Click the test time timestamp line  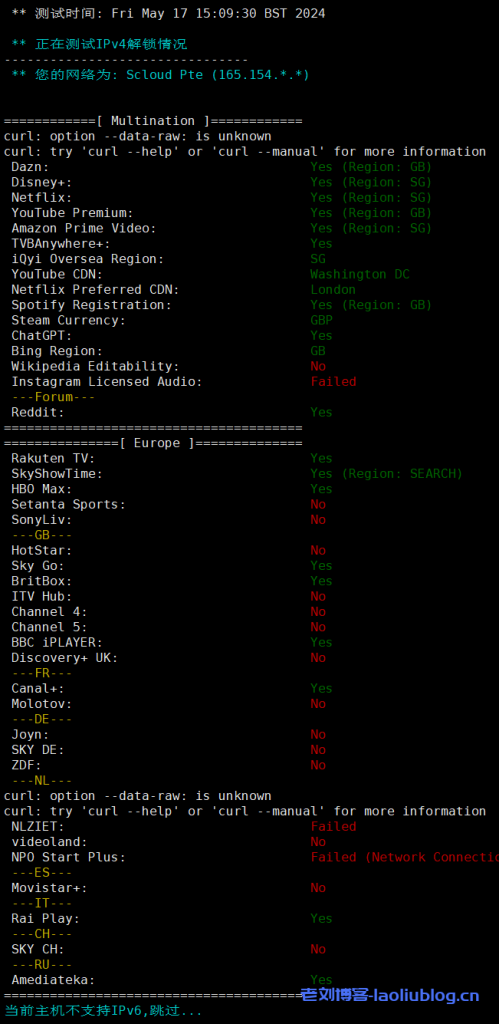169,13
